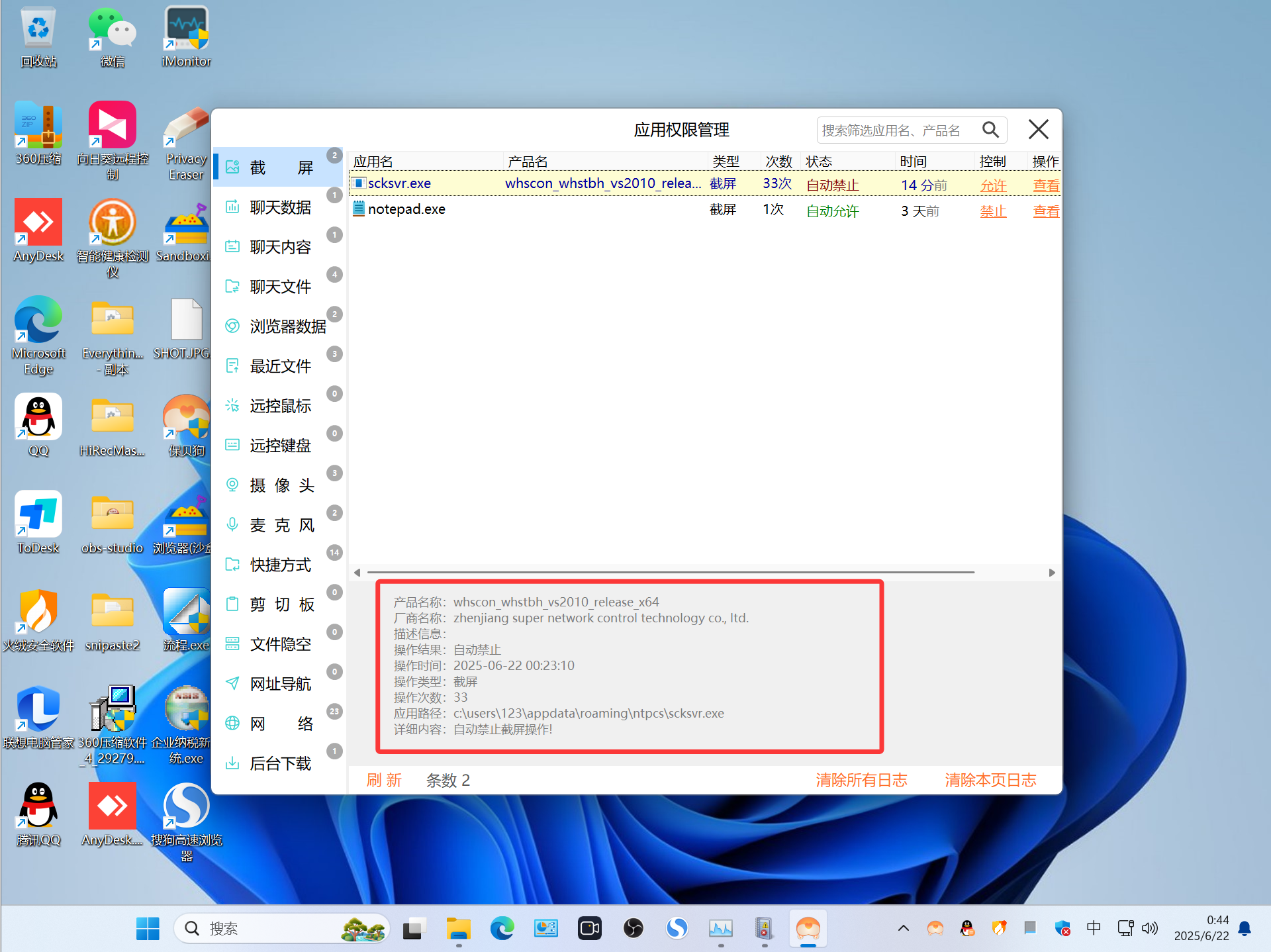Viewport: 1271px width, 952px height.
Task: Open the 聊天内容 sidebar category
Action: [x=278, y=247]
